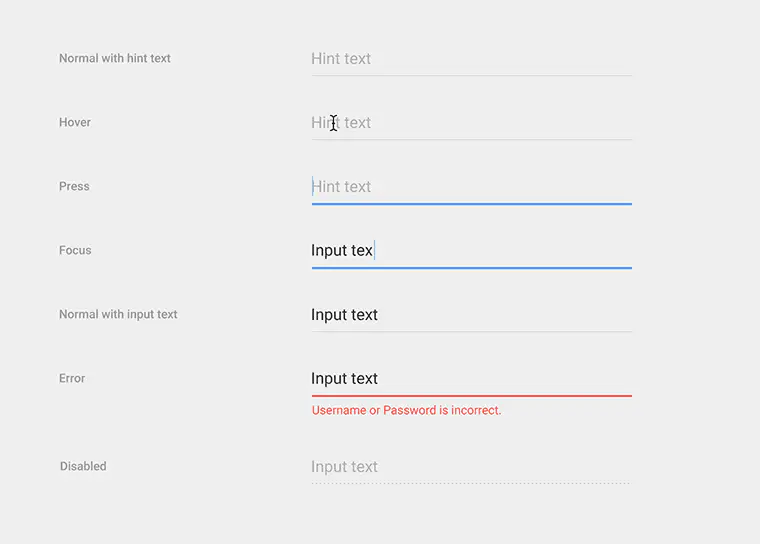
Task: Click the disabled Input text field
Action: point(471,467)
